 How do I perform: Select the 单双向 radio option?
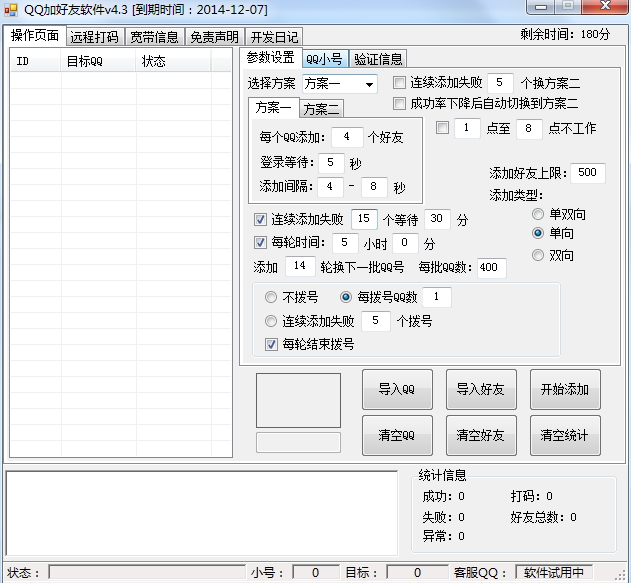click(x=539, y=214)
